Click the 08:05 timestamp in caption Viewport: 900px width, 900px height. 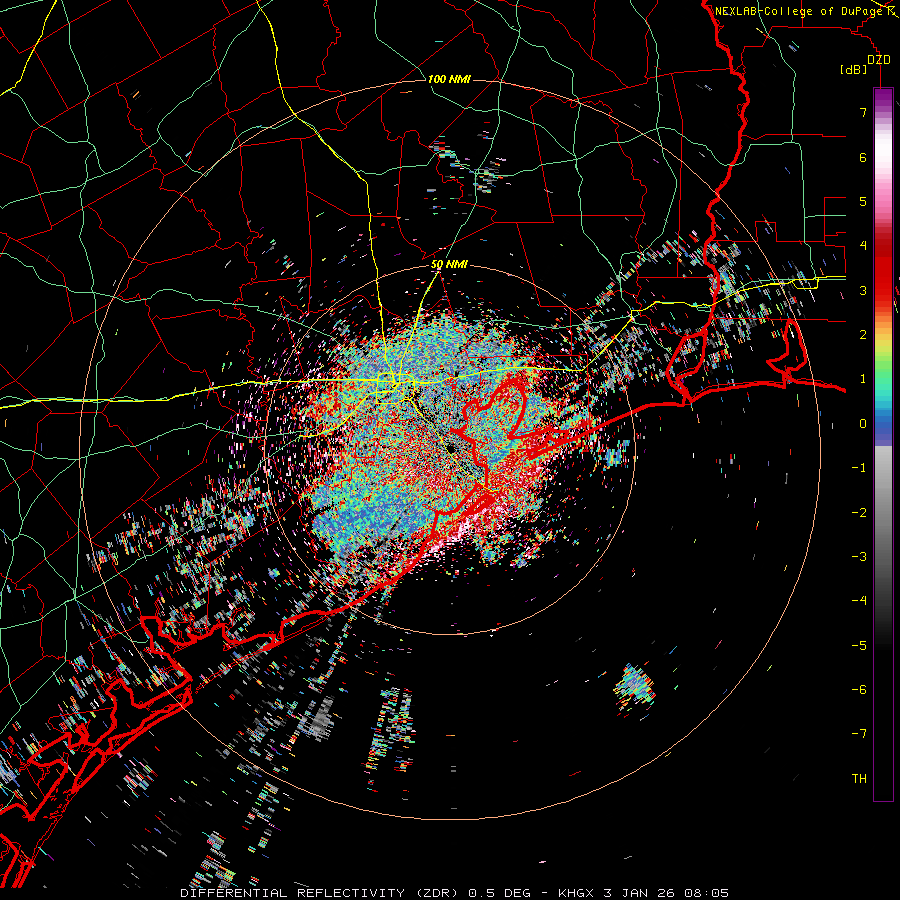pyautogui.click(x=706, y=893)
